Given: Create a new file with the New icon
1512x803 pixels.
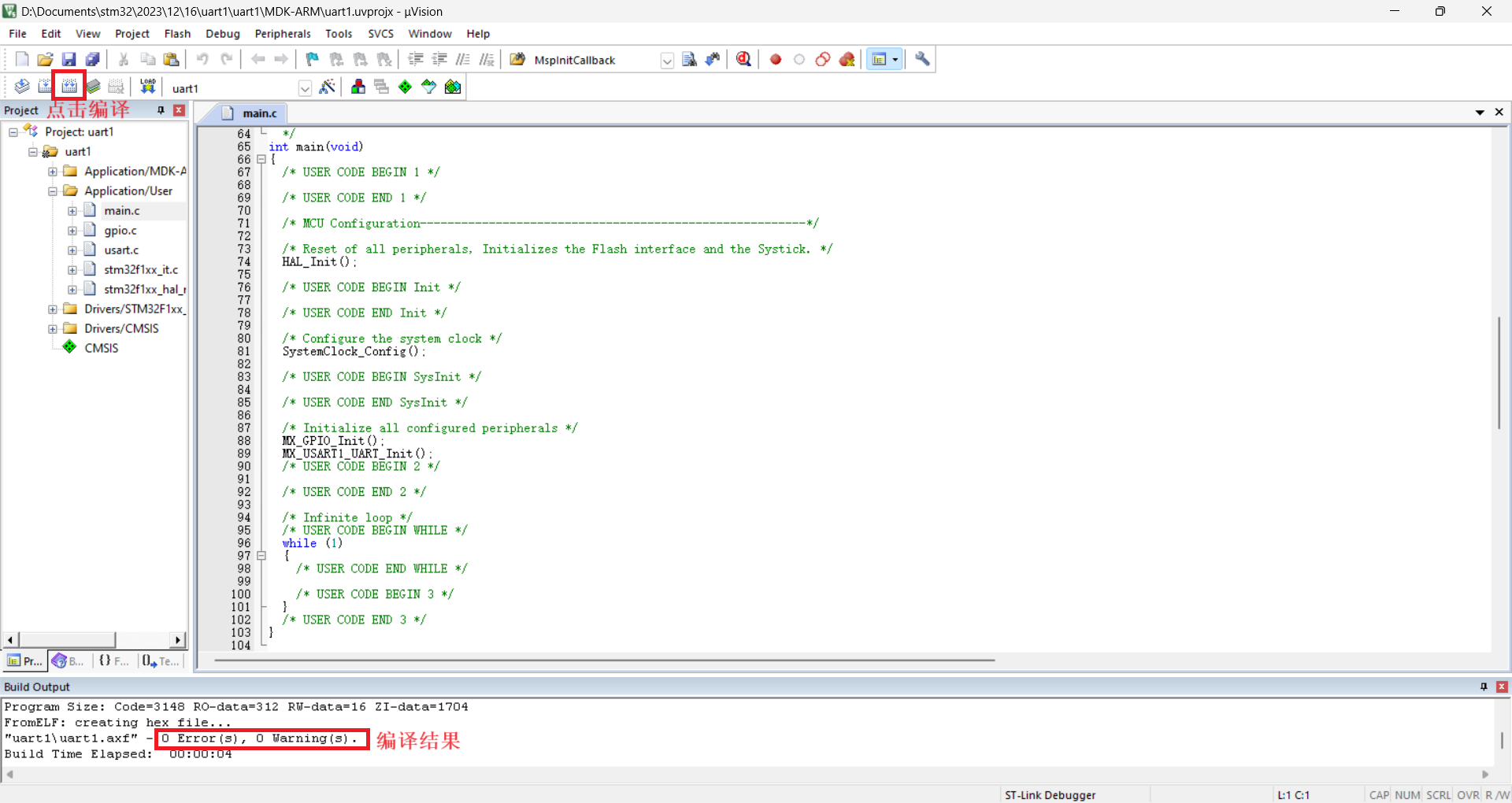Looking at the screenshot, I should point(22,60).
